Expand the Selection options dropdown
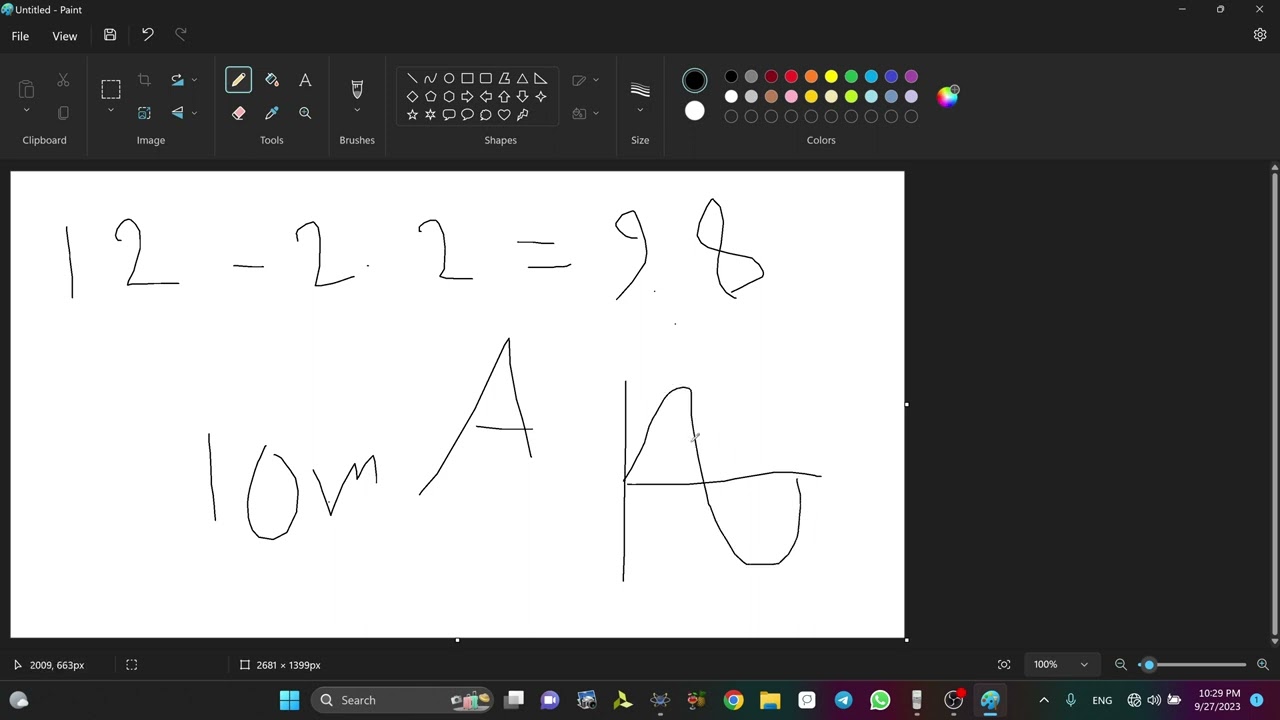Viewport: 1280px width, 720px height. (x=111, y=111)
